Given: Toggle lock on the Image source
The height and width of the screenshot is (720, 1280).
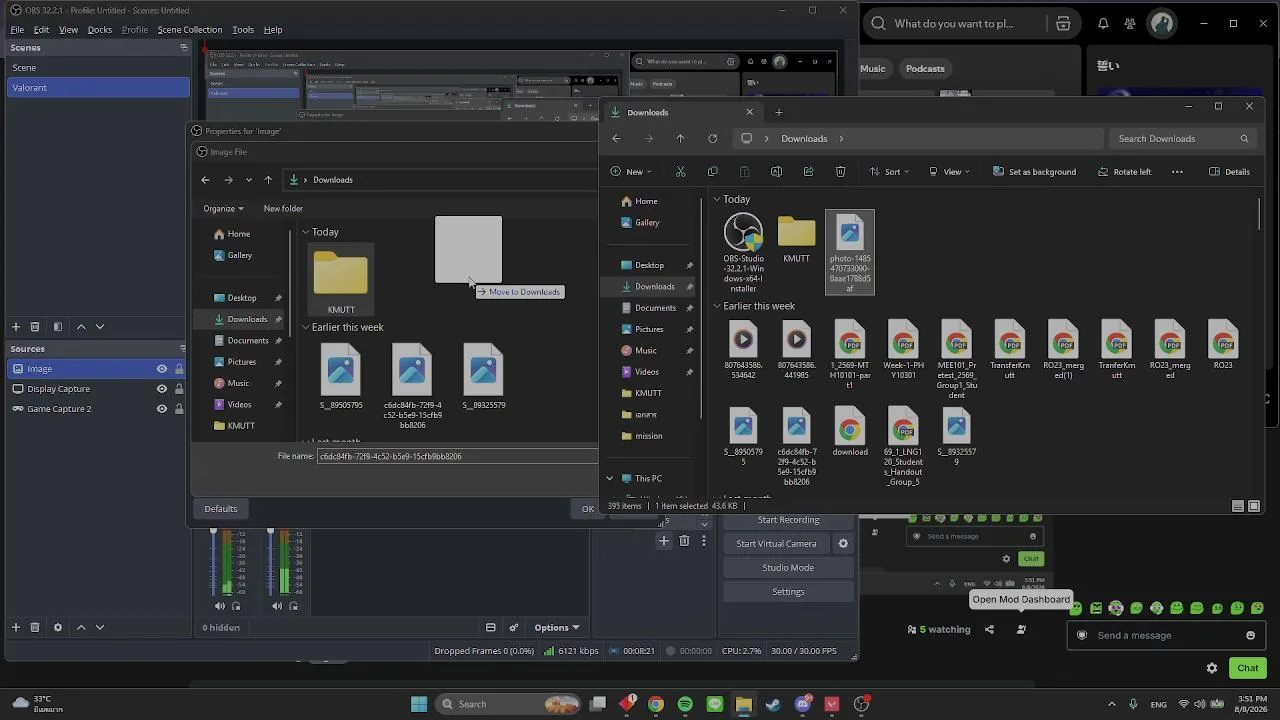Looking at the screenshot, I should click(179, 369).
